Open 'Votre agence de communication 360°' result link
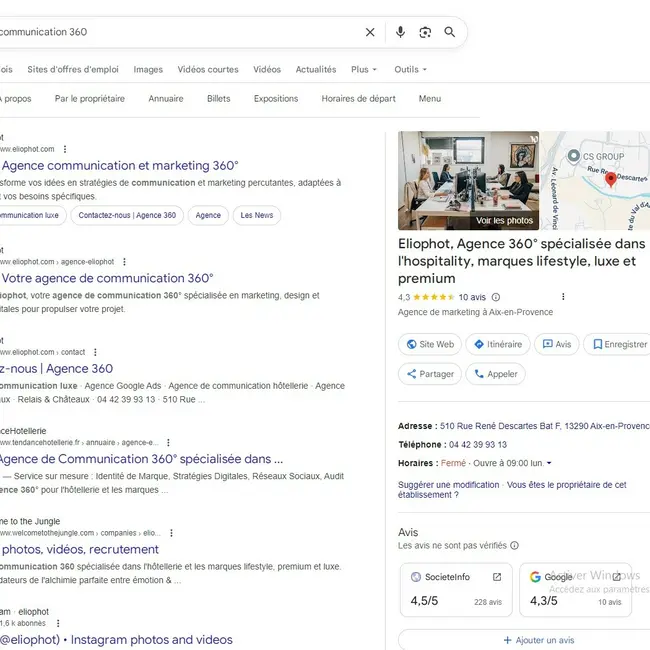The width and height of the screenshot is (650, 650). pos(108,278)
